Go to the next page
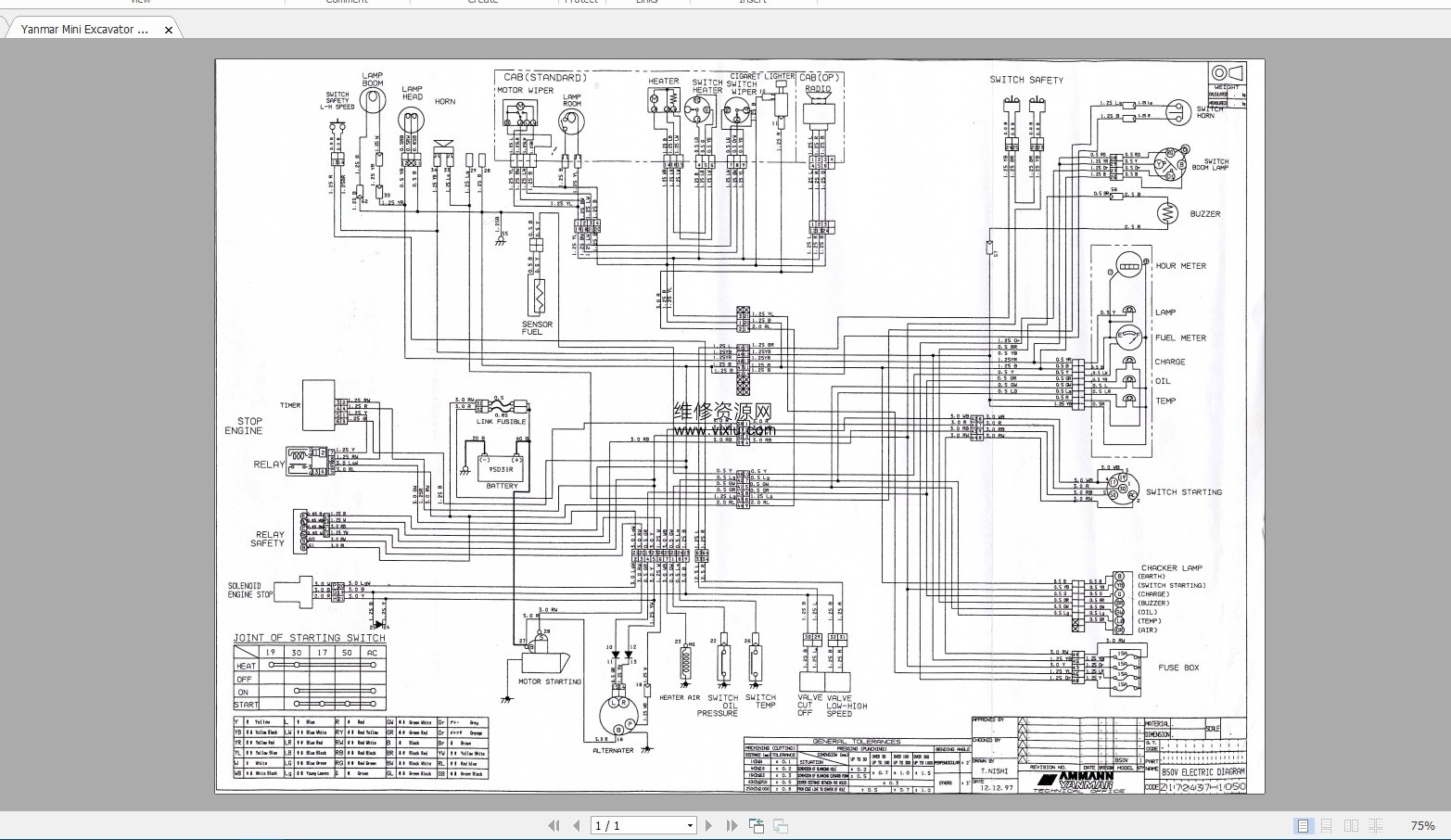 tap(709, 825)
